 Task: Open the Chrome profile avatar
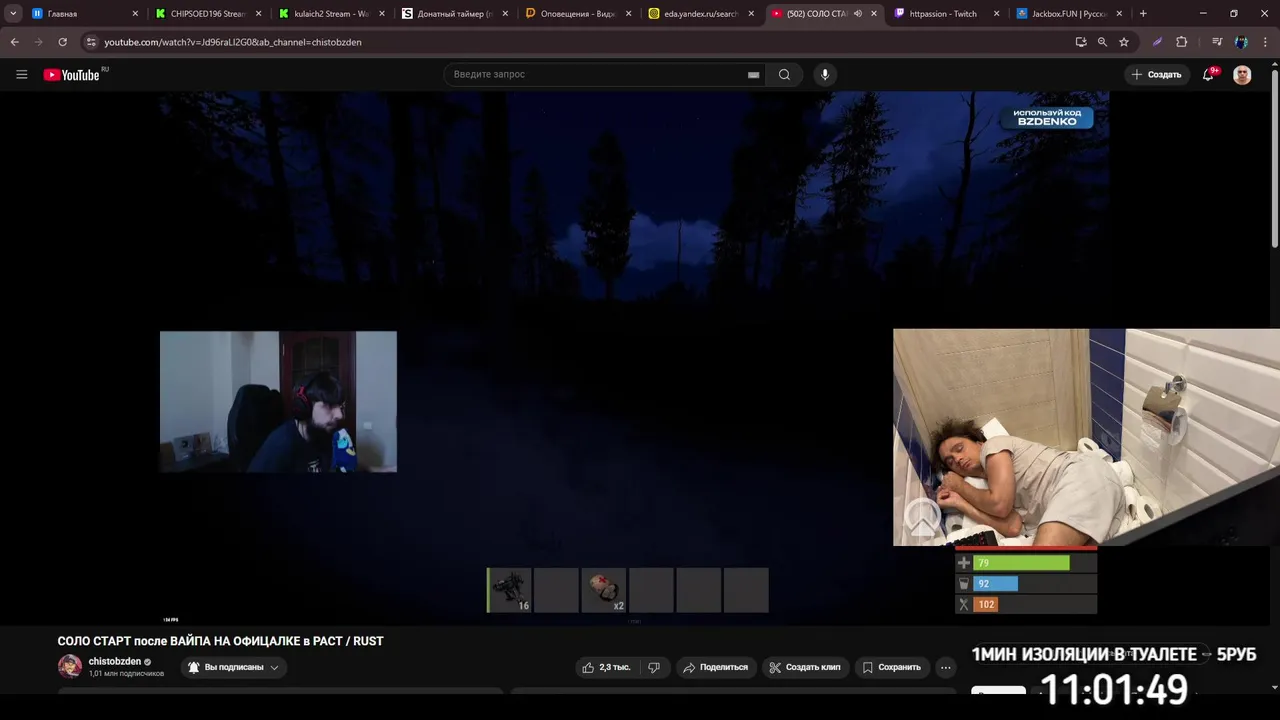pyautogui.click(x=1241, y=42)
